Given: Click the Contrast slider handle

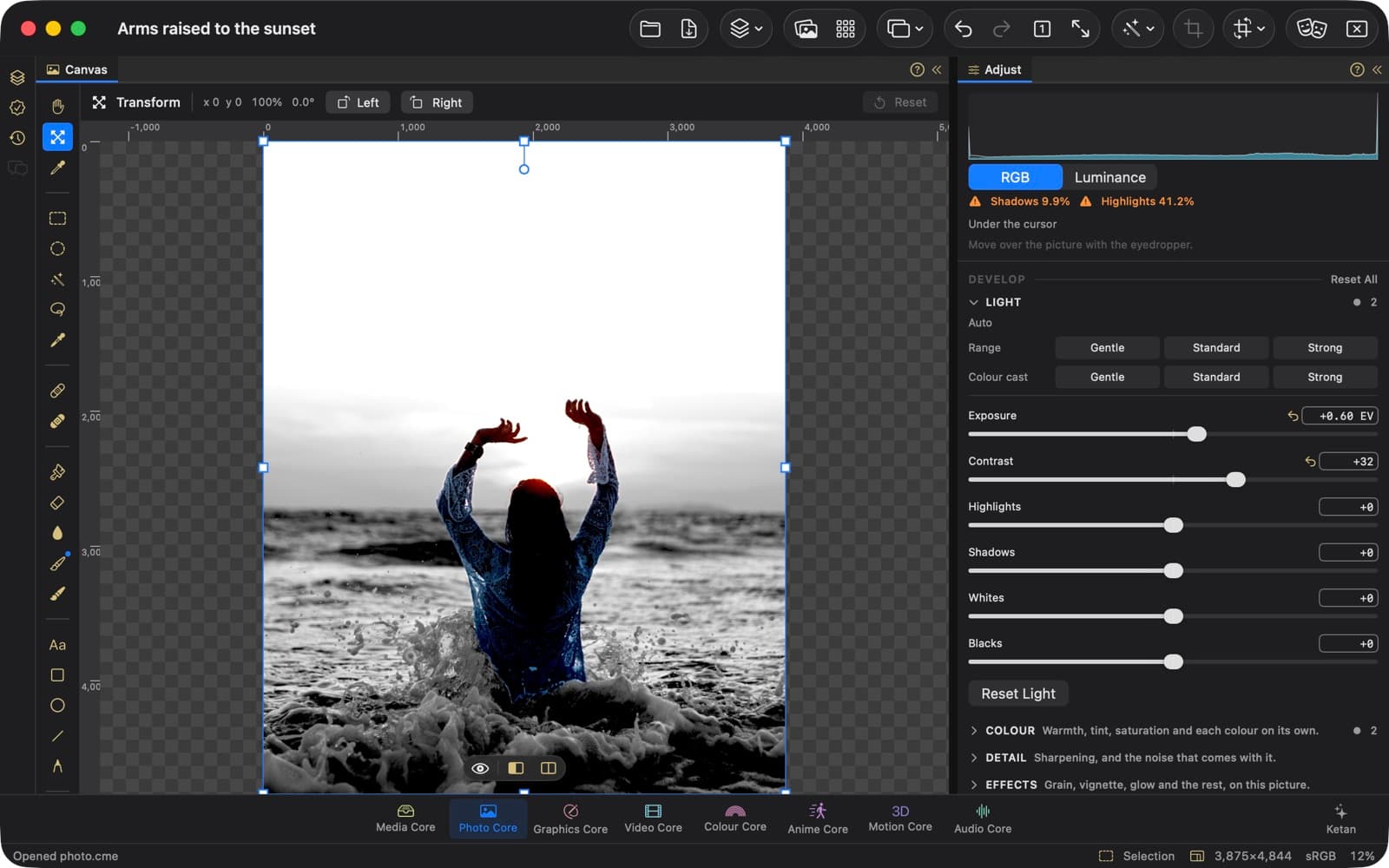Looking at the screenshot, I should pyautogui.click(x=1235, y=480).
